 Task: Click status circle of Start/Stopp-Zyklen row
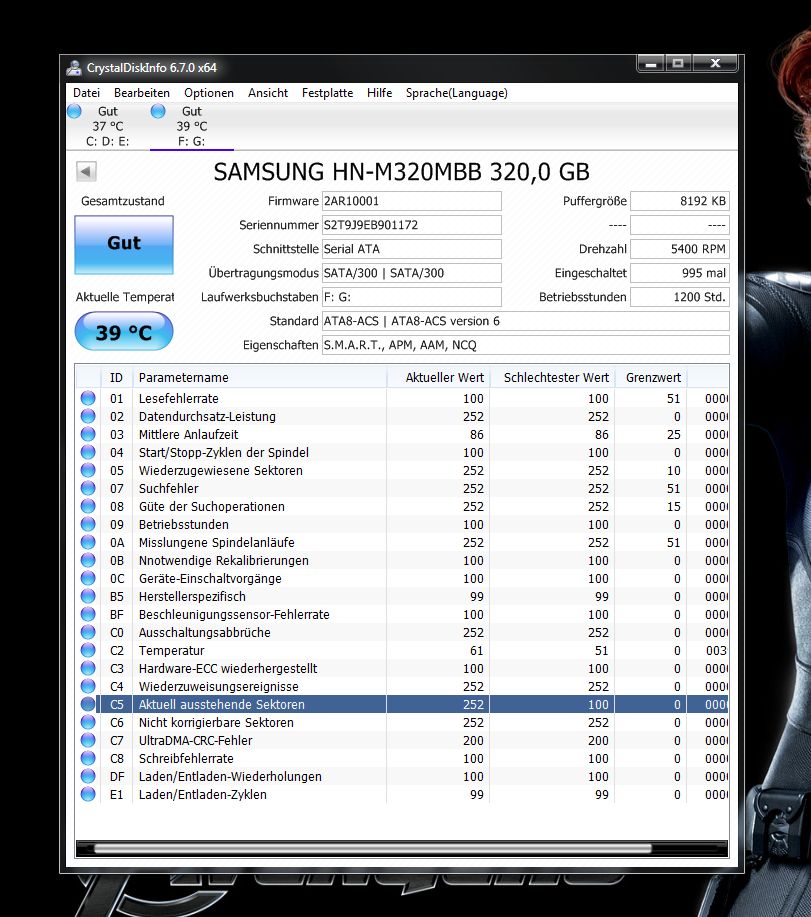click(88, 453)
